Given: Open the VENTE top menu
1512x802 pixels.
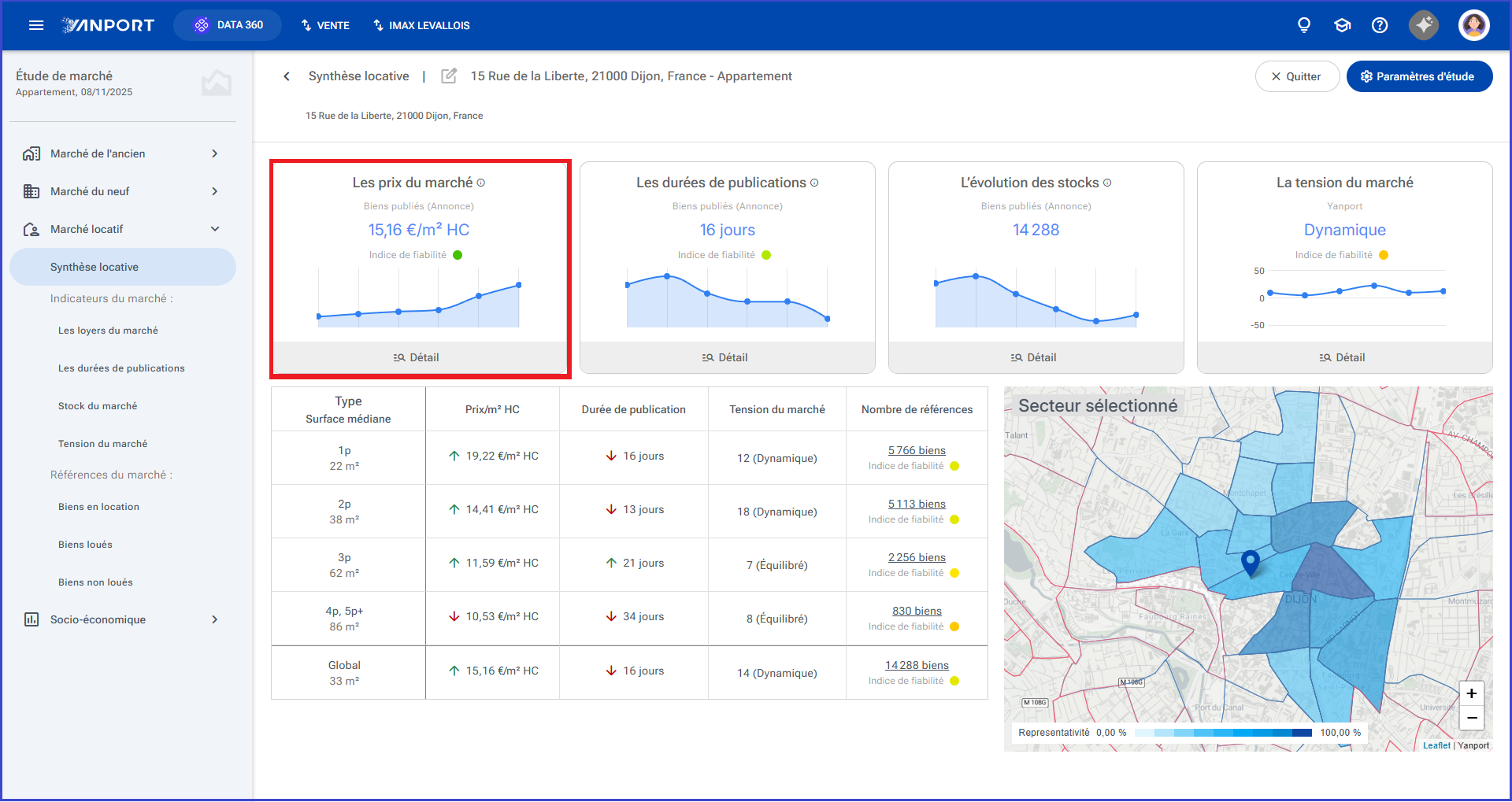Looking at the screenshot, I should click(325, 25).
